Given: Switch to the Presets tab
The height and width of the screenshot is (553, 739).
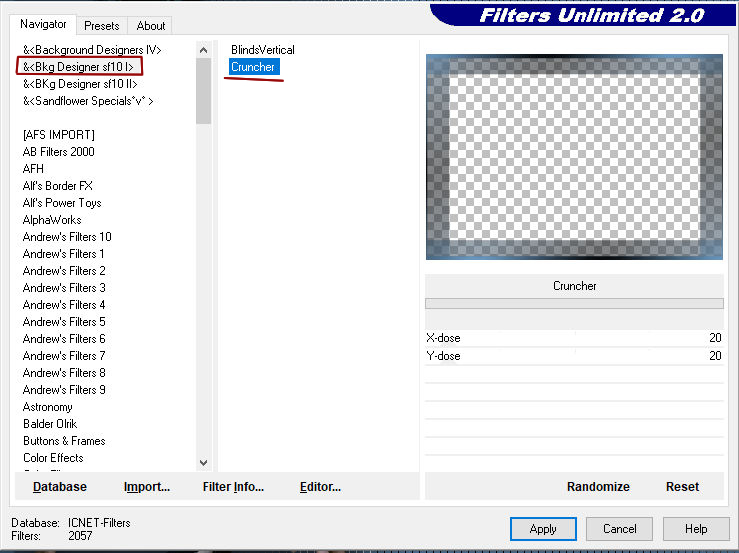Looking at the screenshot, I should point(101,25).
